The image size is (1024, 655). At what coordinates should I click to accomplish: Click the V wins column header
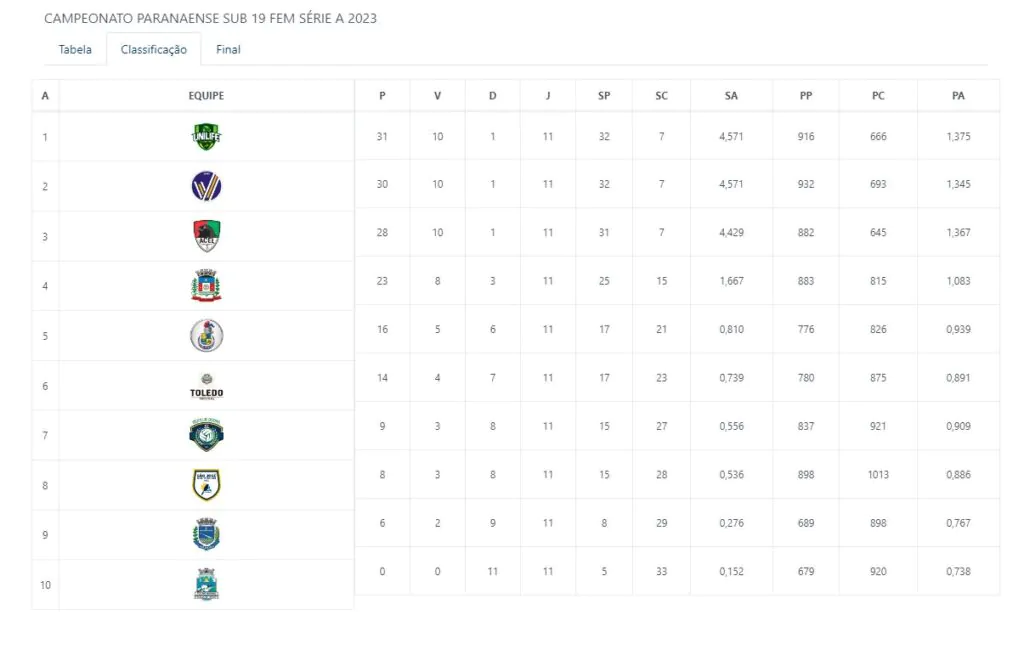437,96
